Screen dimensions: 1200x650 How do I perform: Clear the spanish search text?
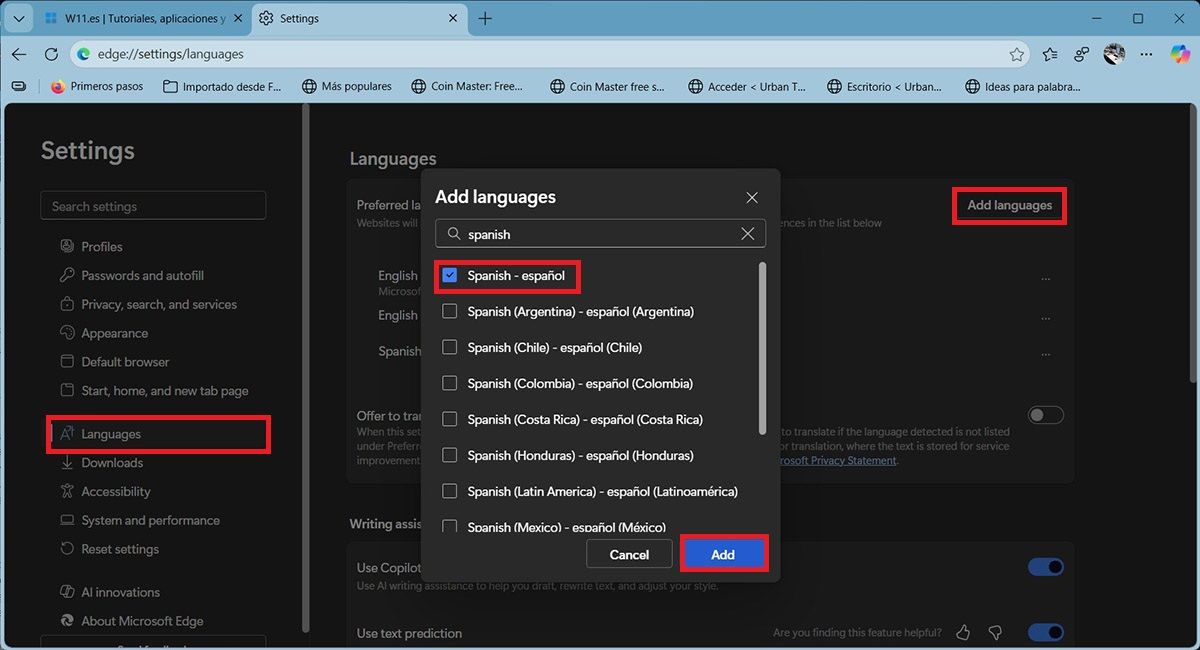747,234
